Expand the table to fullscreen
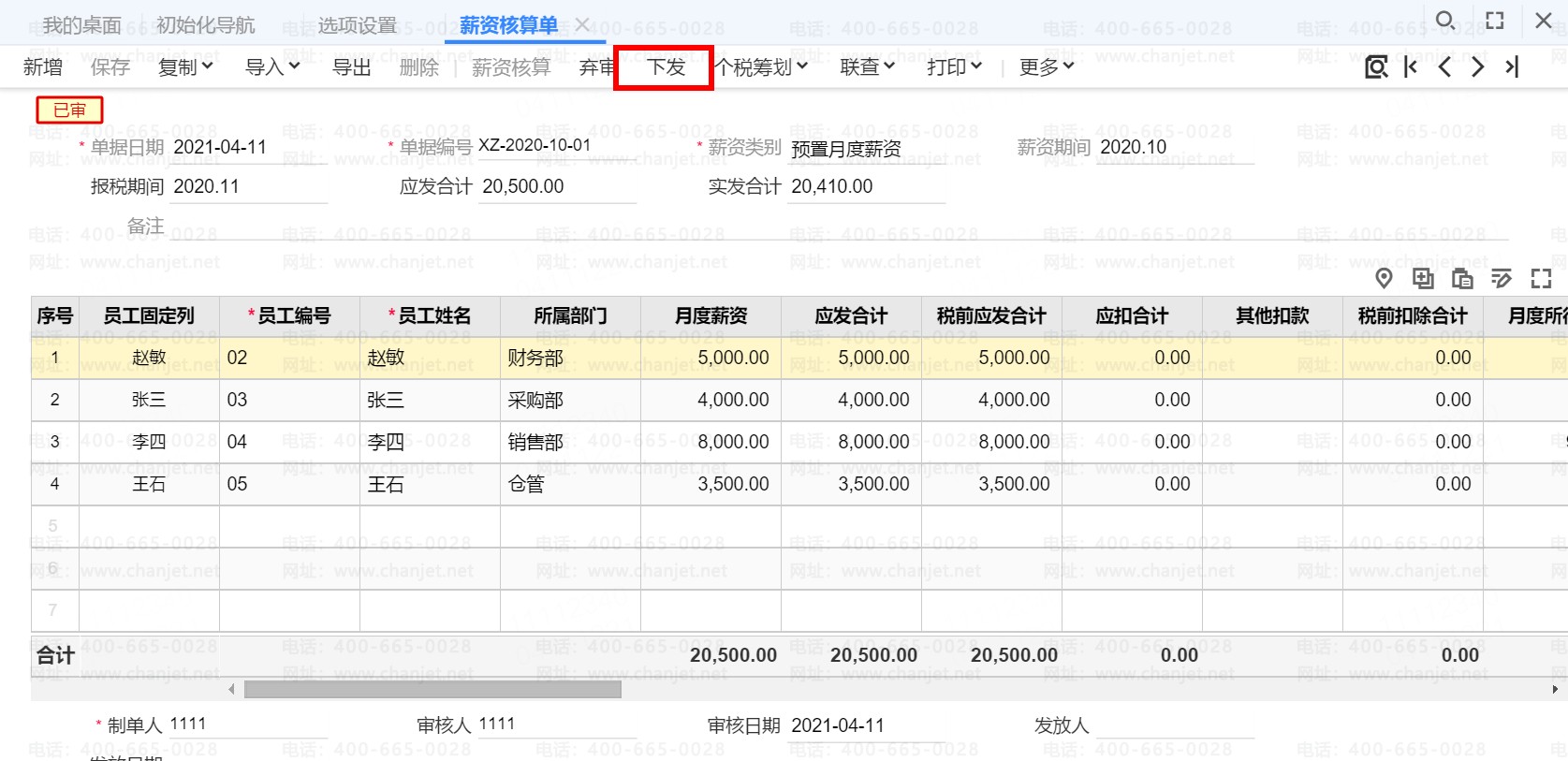 click(x=1541, y=278)
